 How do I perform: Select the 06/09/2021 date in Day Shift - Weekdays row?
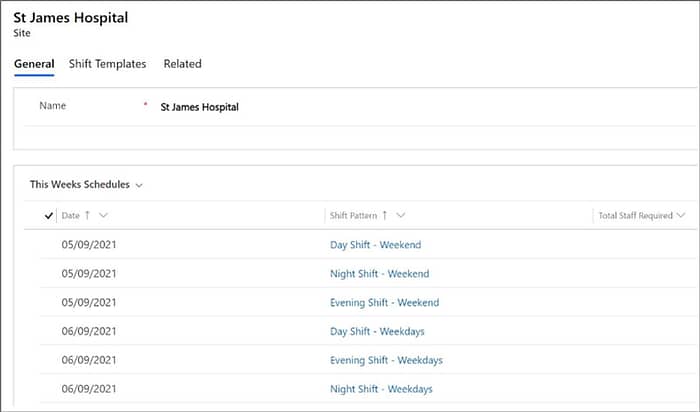pos(89,331)
